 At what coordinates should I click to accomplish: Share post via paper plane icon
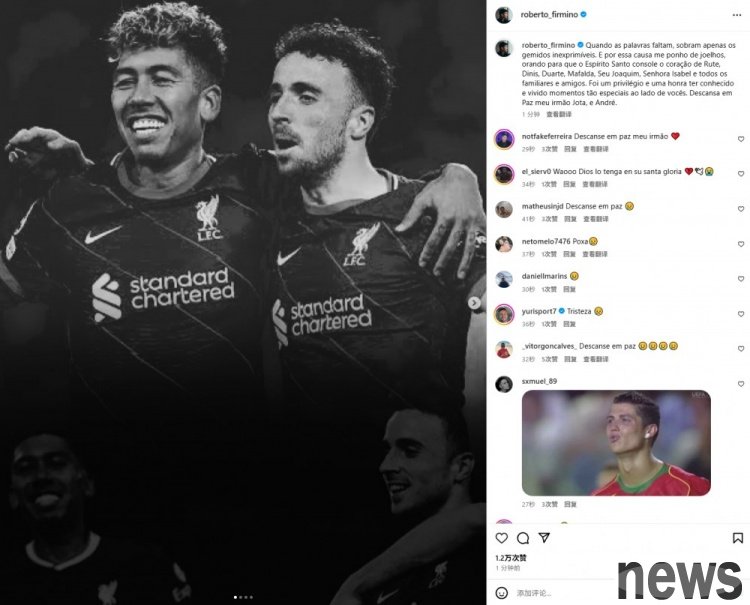(x=544, y=538)
